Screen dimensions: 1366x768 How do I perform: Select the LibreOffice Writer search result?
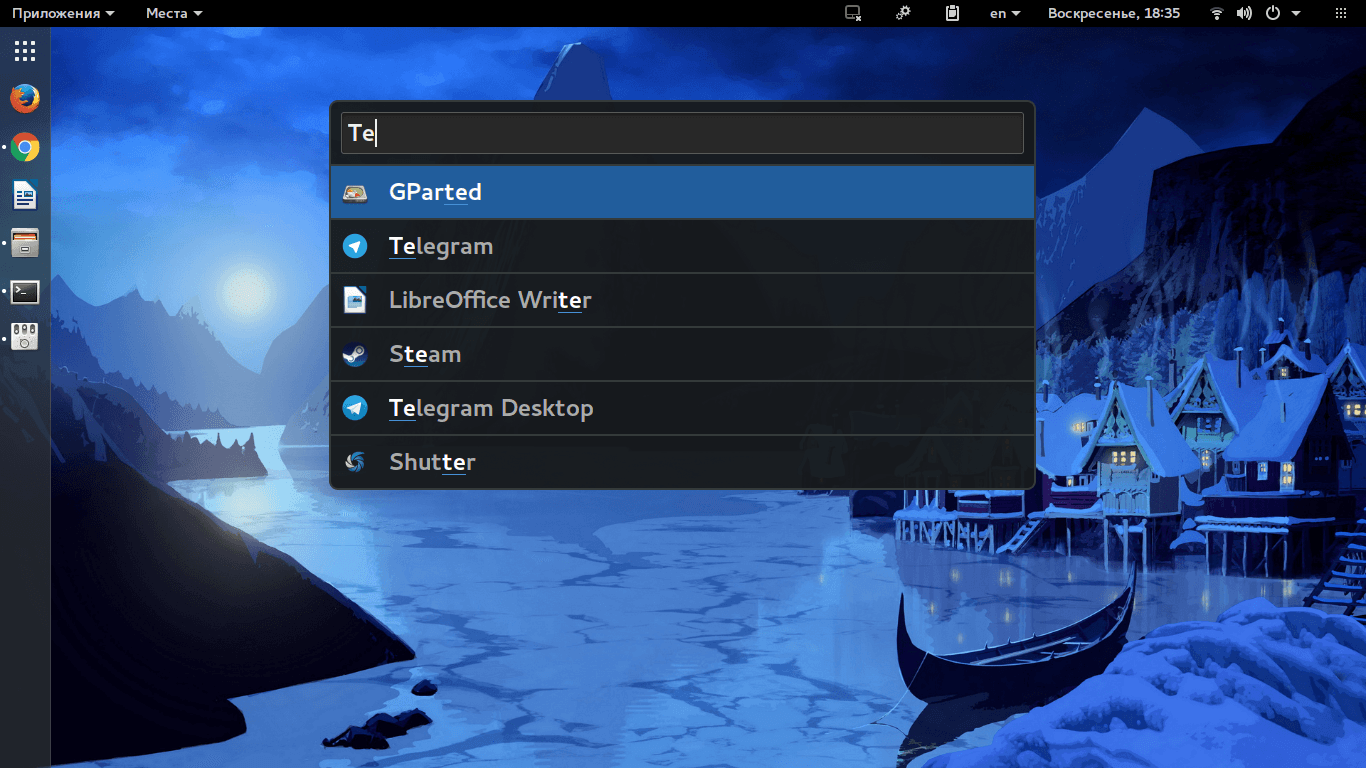[x=682, y=300]
